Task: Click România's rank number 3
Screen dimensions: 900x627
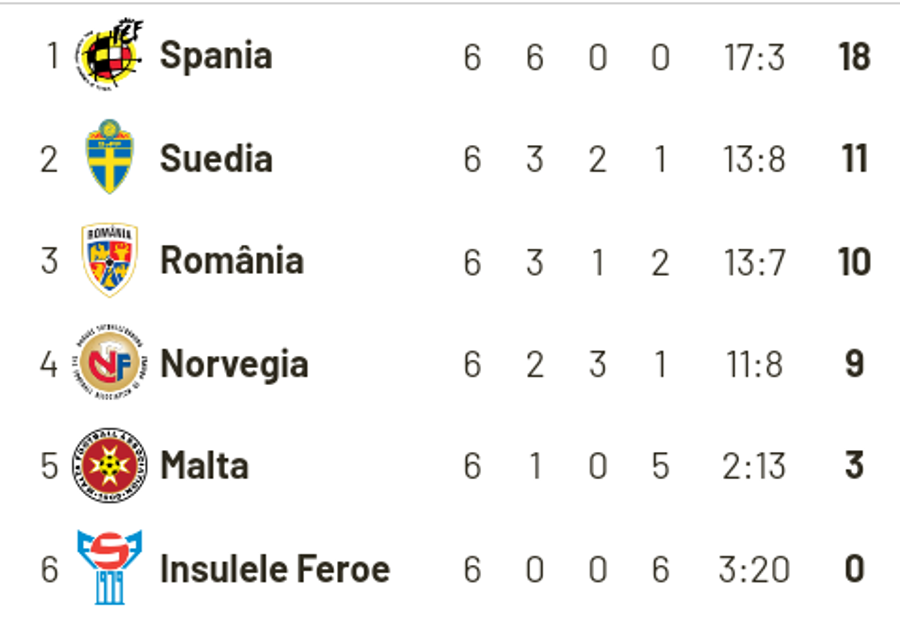Action: click(49, 261)
